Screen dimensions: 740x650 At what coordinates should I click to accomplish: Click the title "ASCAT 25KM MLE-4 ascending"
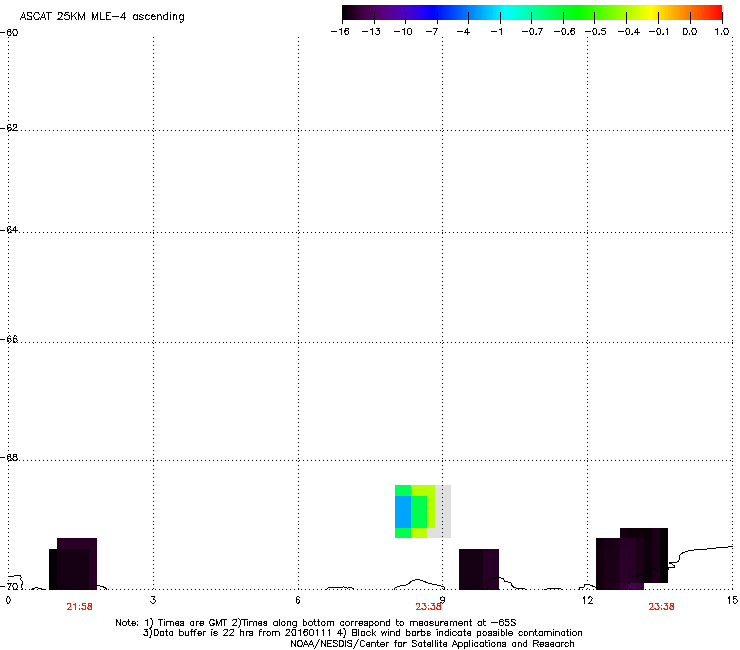pyautogui.click(x=102, y=17)
